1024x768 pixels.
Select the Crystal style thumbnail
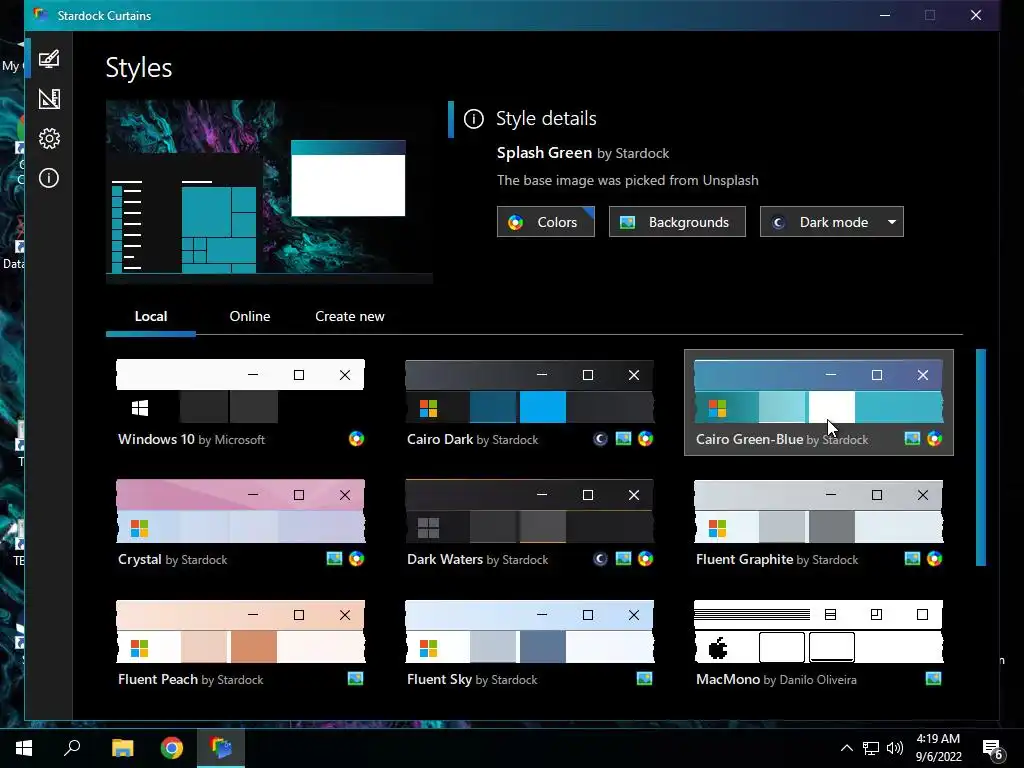click(240, 511)
